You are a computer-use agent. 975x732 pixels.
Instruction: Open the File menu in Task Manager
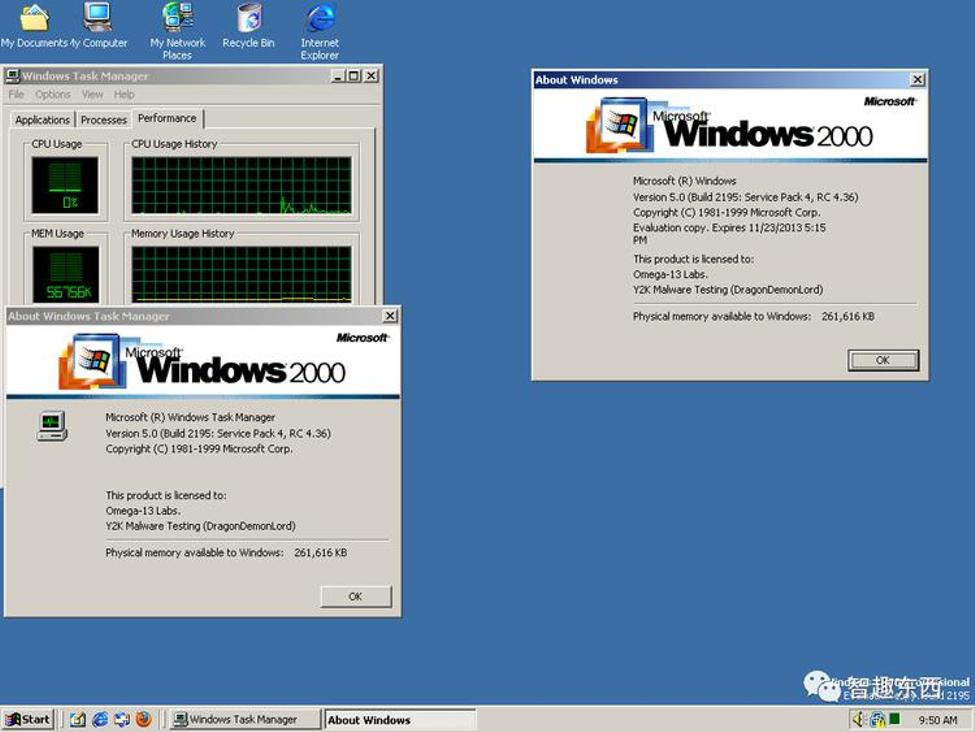(x=16, y=95)
